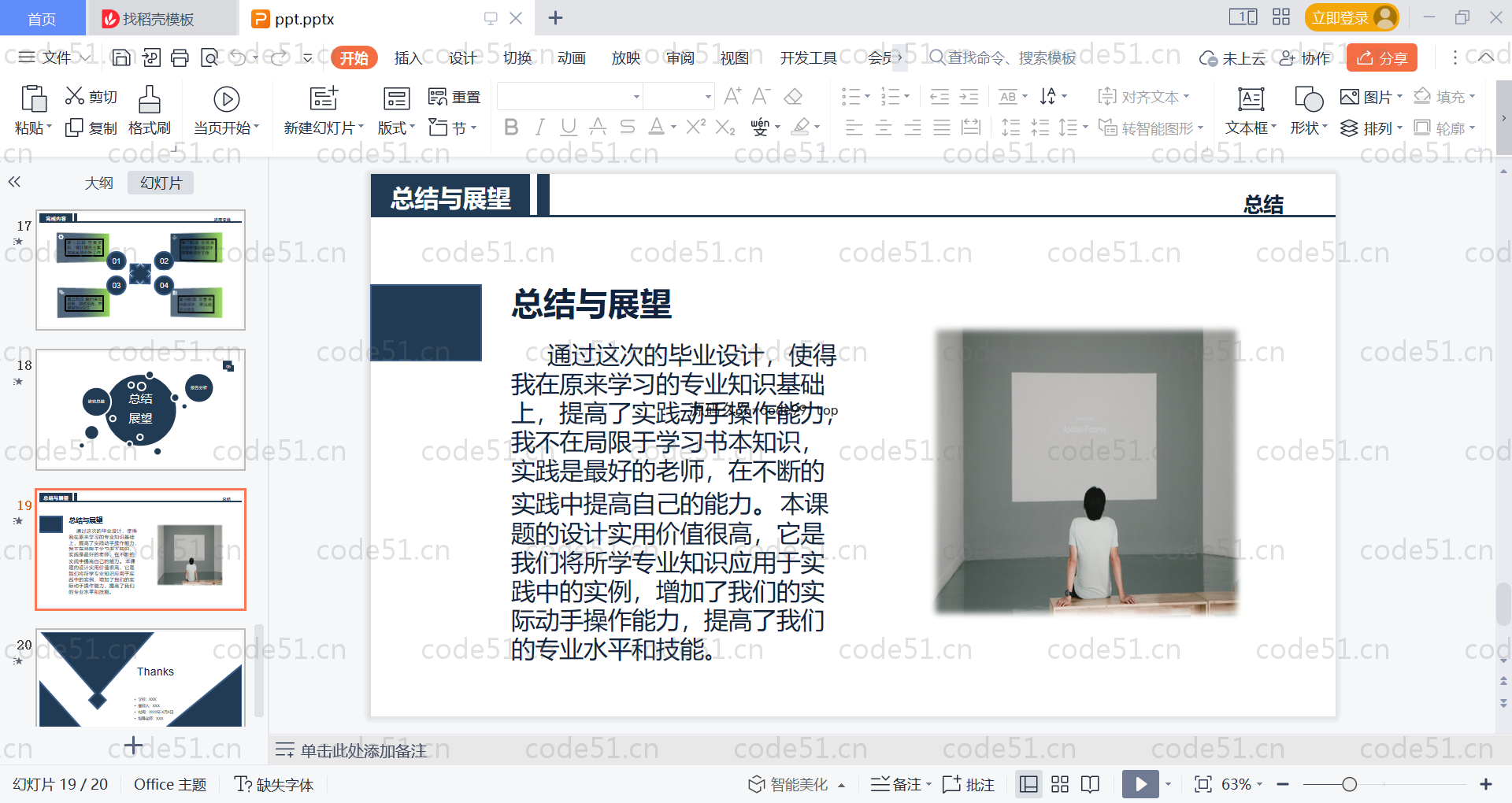Switch to Normal view in status bar
1512x803 pixels.
coord(1028,784)
